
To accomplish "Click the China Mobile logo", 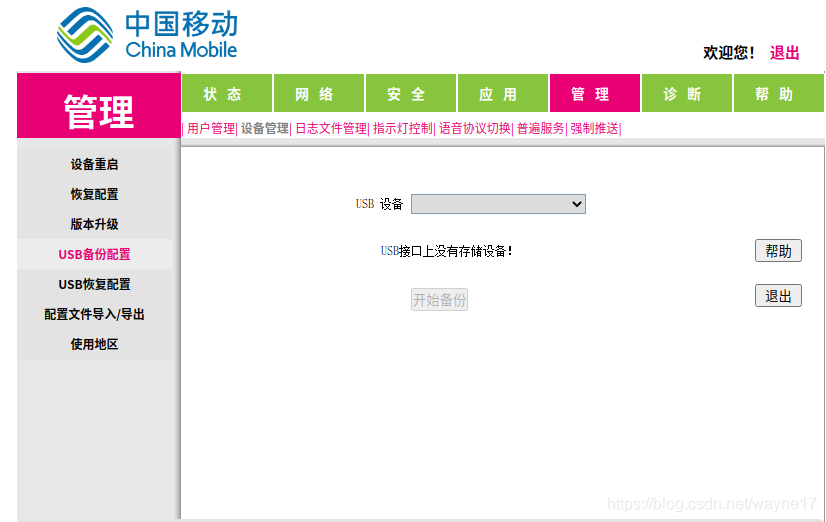I will coord(148,35).
